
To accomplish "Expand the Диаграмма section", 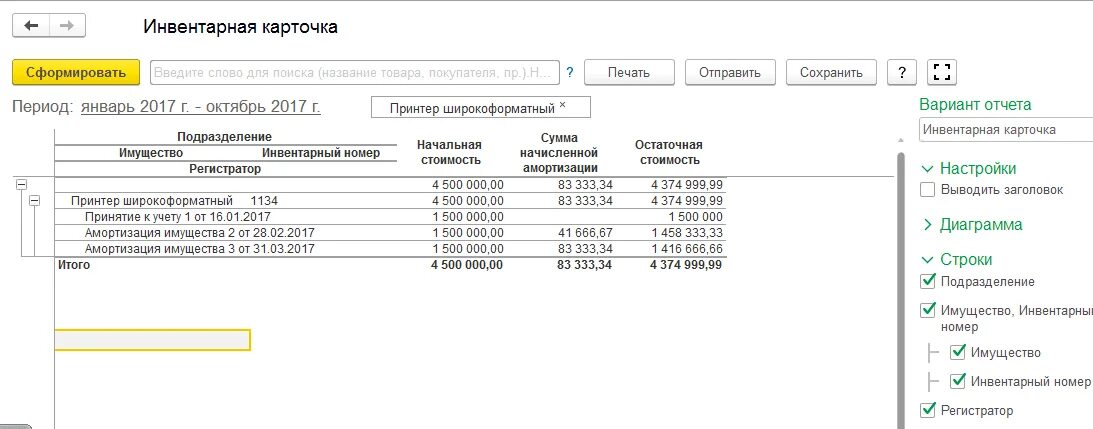I will (x=928, y=225).
